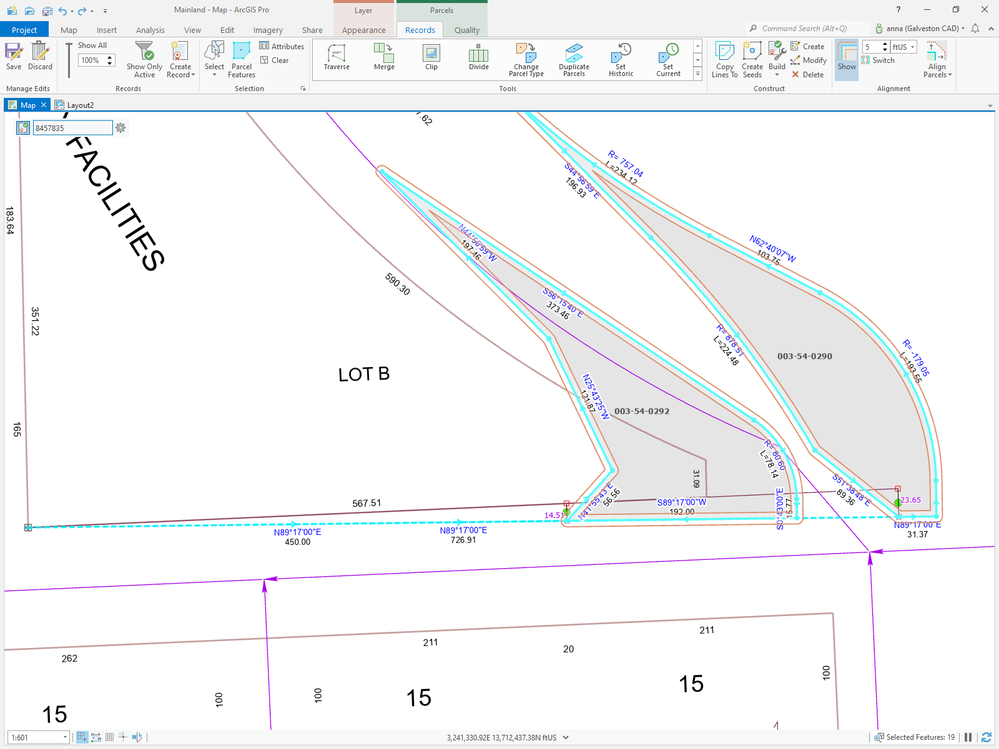Switch to the Analysis ribbon tab
Image resolution: width=999 pixels, height=749 pixels.
pyautogui.click(x=150, y=30)
